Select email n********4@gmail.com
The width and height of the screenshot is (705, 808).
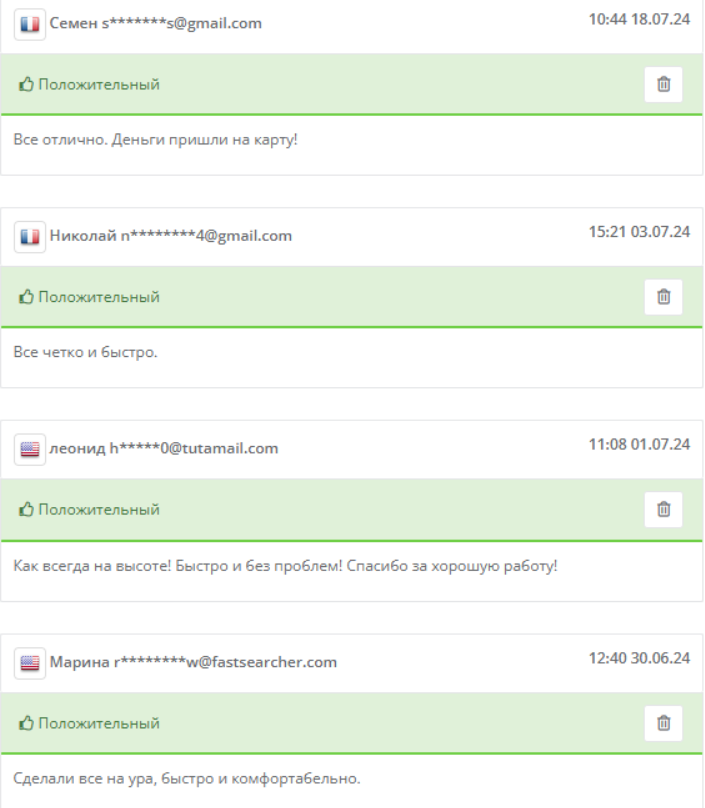coord(206,236)
